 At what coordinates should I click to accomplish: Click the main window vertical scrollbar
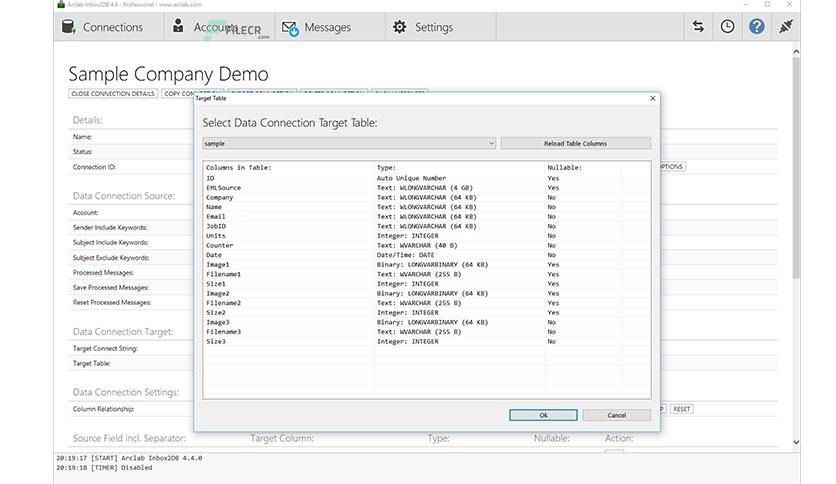pyautogui.click(x=796, y=168)
